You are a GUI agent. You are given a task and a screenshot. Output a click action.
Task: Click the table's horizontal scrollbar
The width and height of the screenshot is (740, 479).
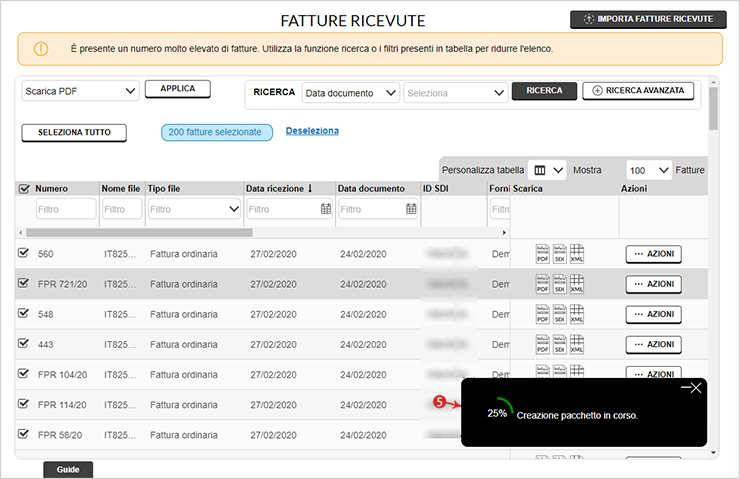click(x=139, y=233)
